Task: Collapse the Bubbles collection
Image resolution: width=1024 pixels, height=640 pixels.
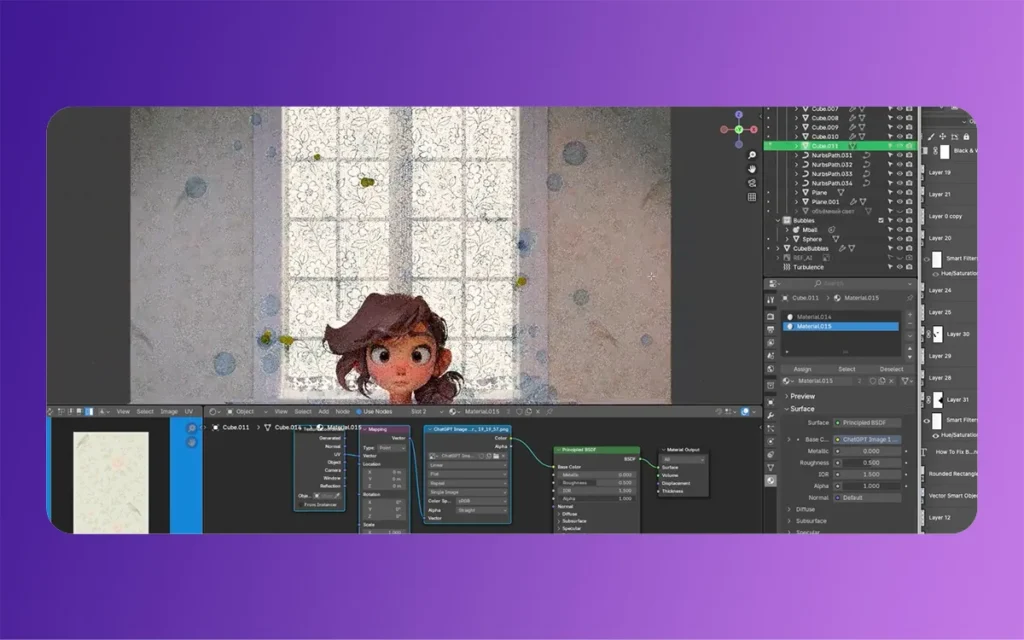Action: click(x=777, y=221)
